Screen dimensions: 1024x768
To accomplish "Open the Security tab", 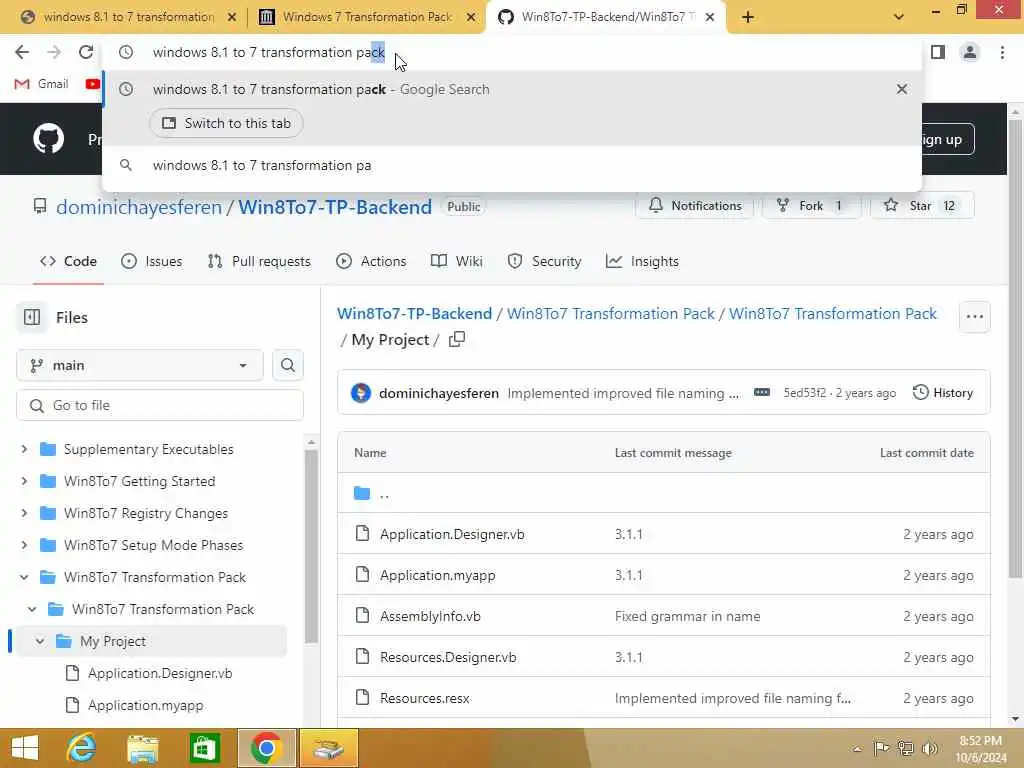I will coord(544,261).
